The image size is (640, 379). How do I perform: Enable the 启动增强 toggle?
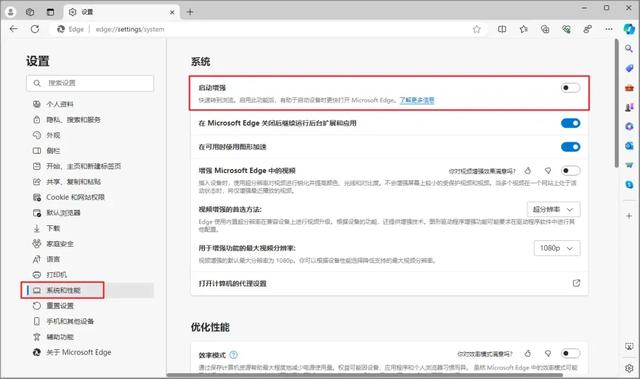[x=570, y=88]
